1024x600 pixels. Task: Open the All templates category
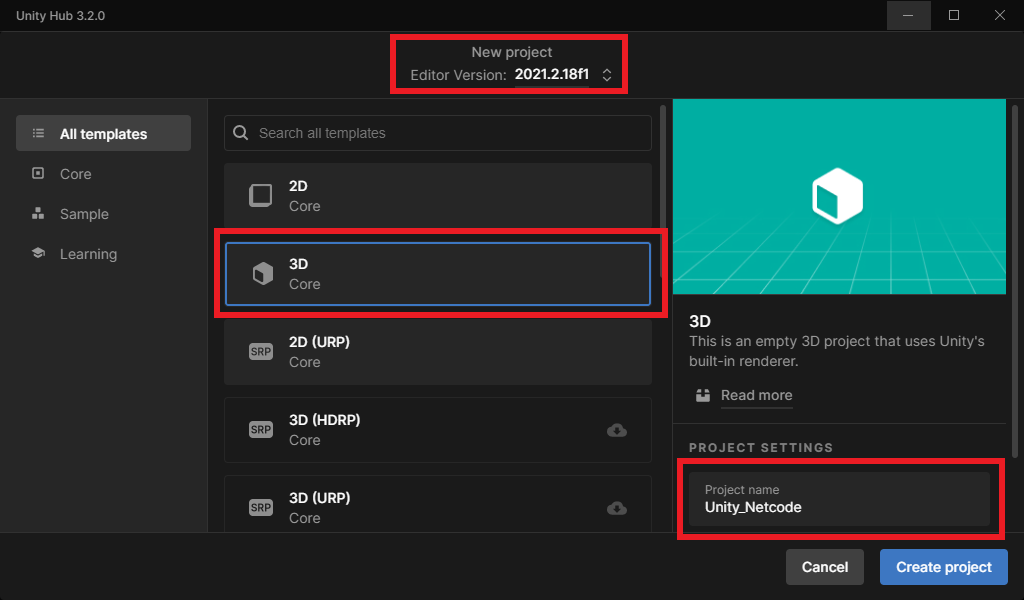[103, 133]
